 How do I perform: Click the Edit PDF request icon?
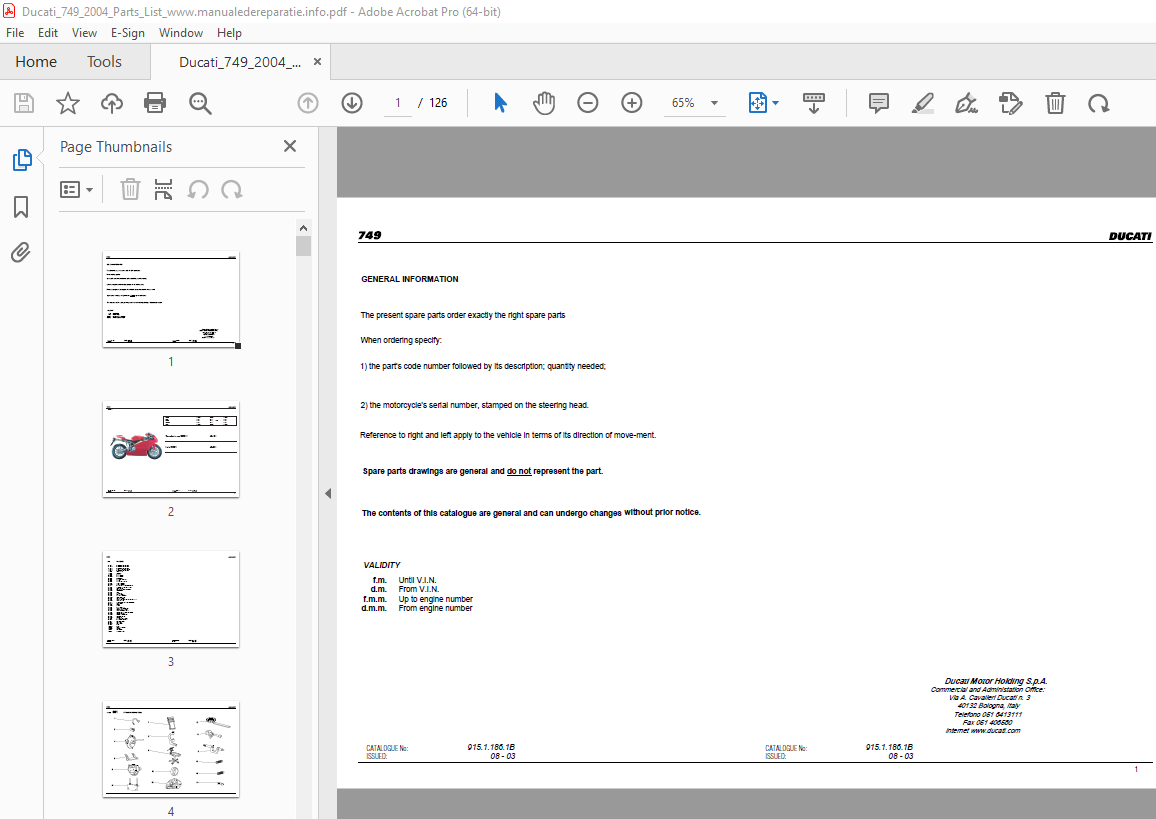tap(1010, 103)
